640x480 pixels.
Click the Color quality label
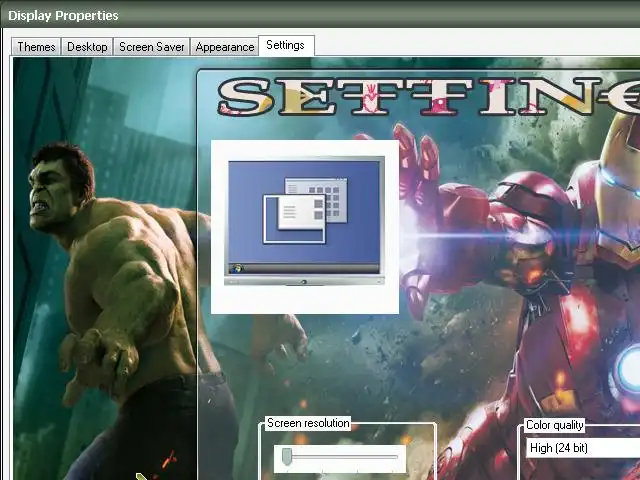pos(554,425)
